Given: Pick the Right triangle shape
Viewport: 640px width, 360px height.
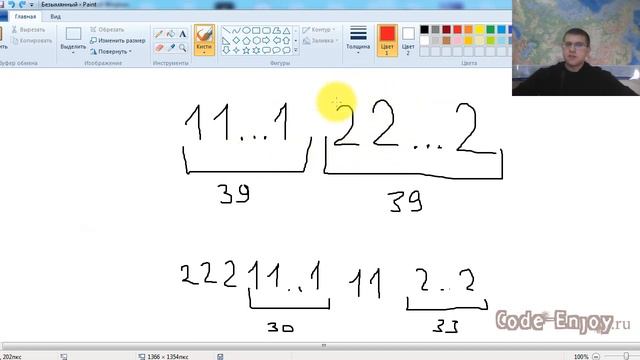Looking at the screenshot, I should point(226,40).
